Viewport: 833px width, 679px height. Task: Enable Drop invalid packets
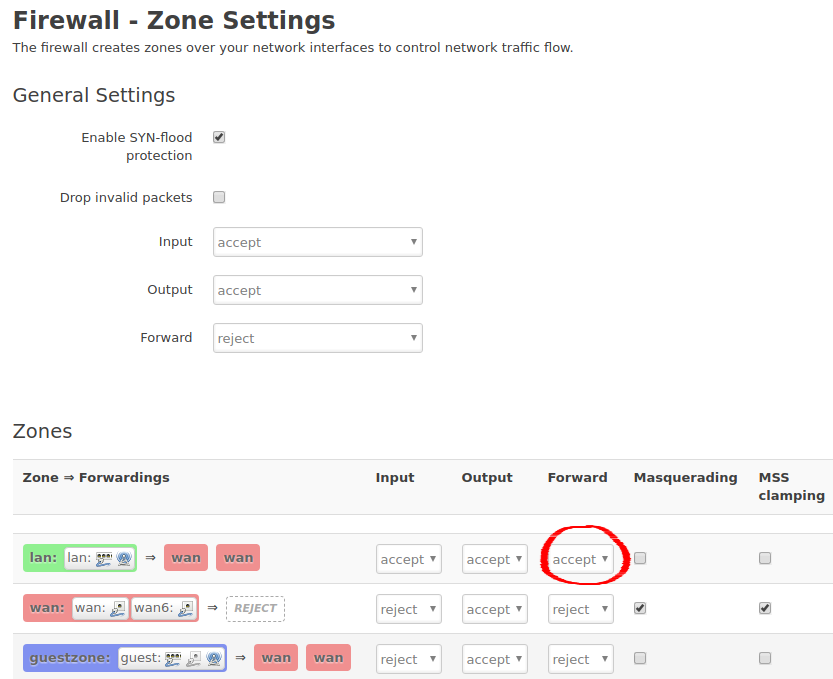[x=218, y=197]
